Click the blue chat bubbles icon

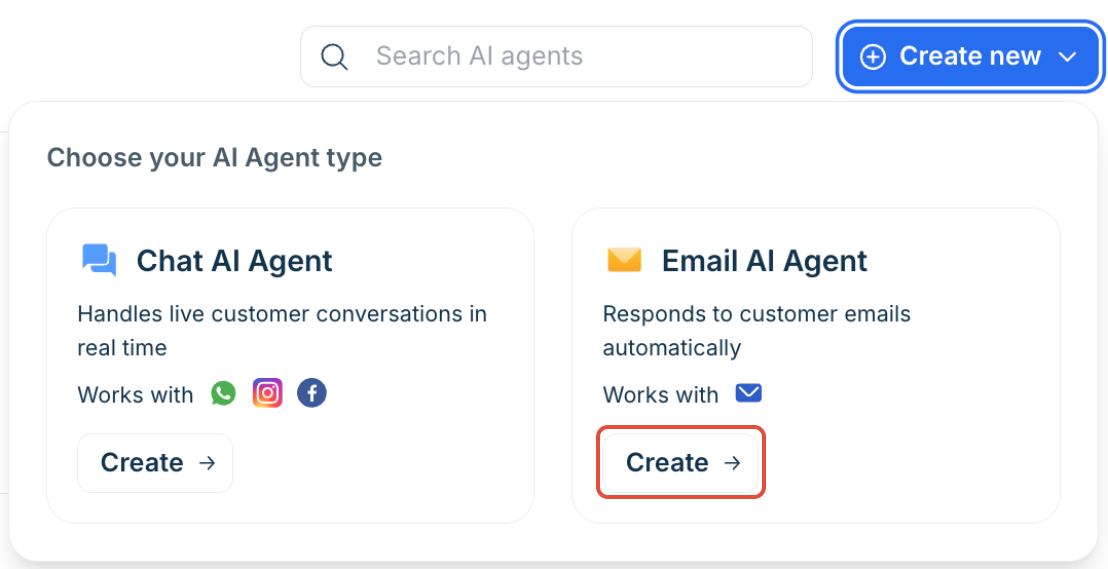[x=99, y=260]
